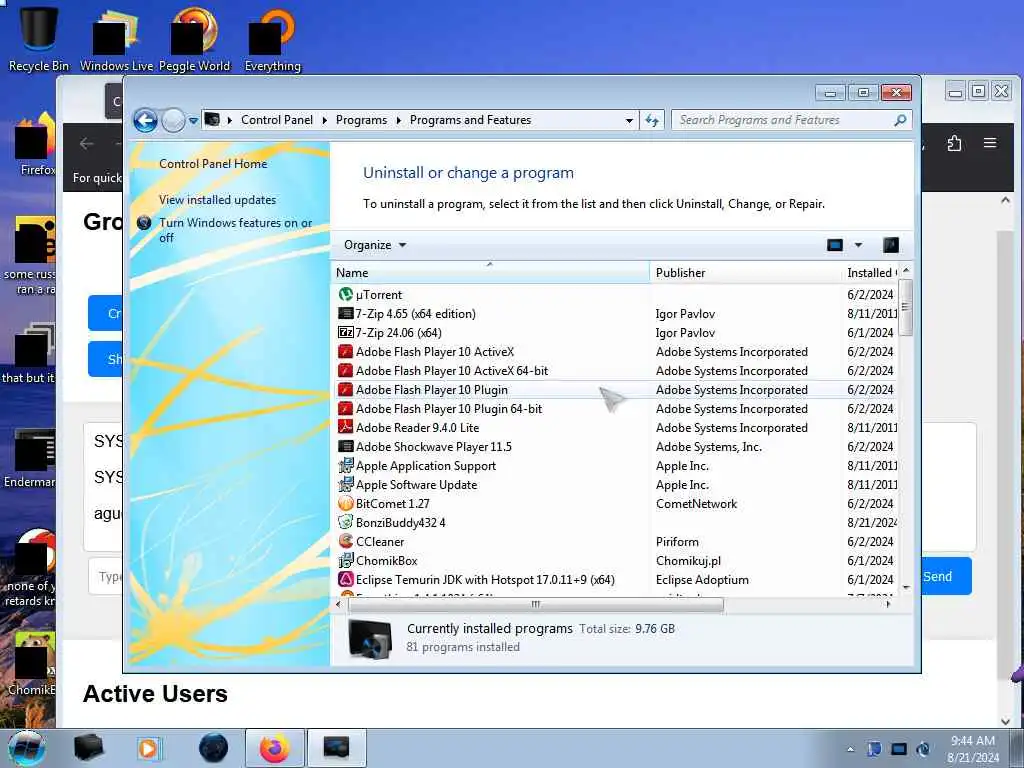Click the Back navigation arrow
1024x768 pixels.
click(x=145, y=120)
